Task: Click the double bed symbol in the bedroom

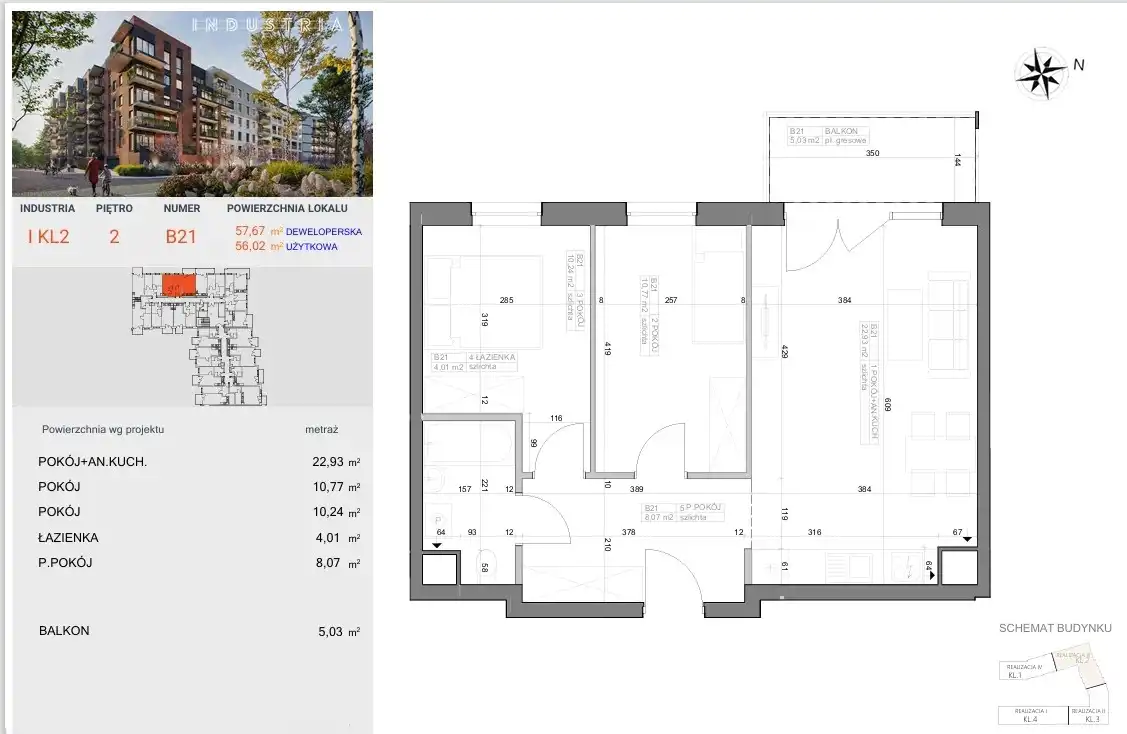Action: tap(453, 300)
